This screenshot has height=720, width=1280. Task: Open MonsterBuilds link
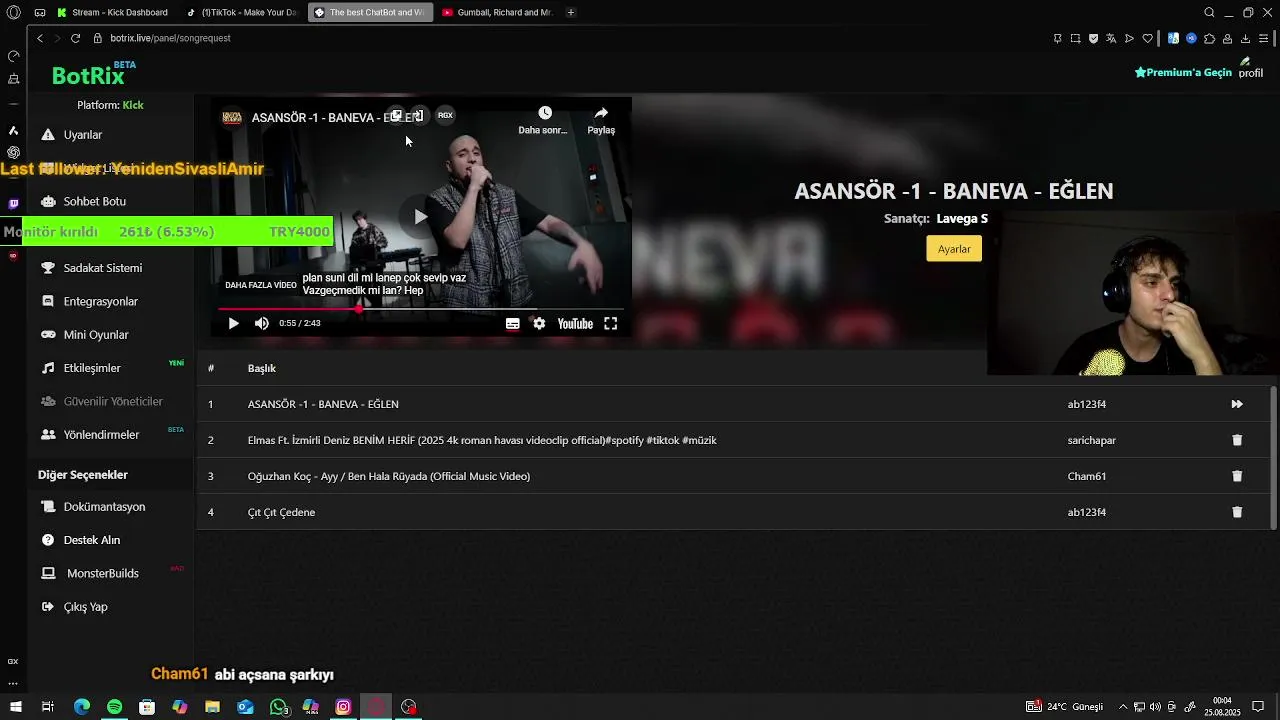pos(102,573)
